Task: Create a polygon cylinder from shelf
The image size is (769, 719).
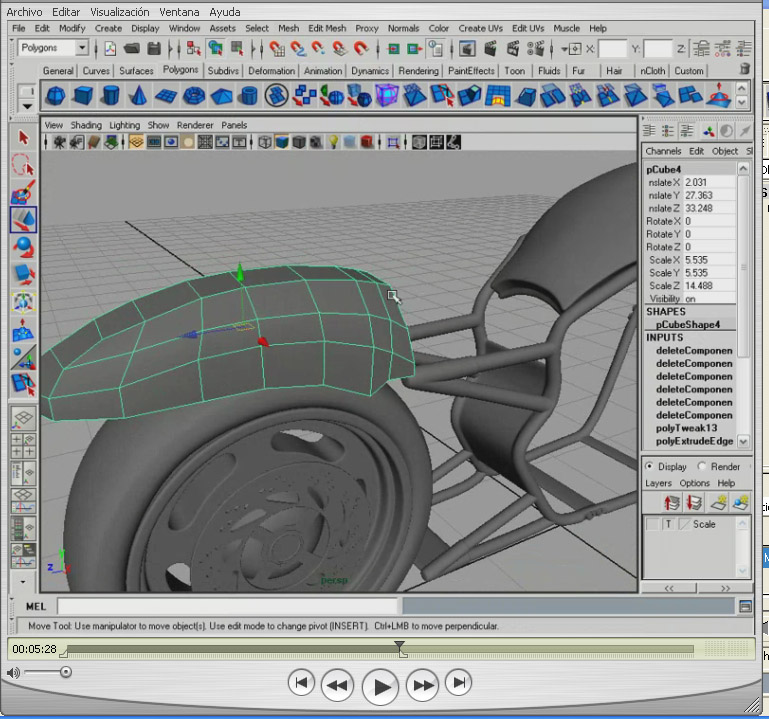Action: pos(110,95)
